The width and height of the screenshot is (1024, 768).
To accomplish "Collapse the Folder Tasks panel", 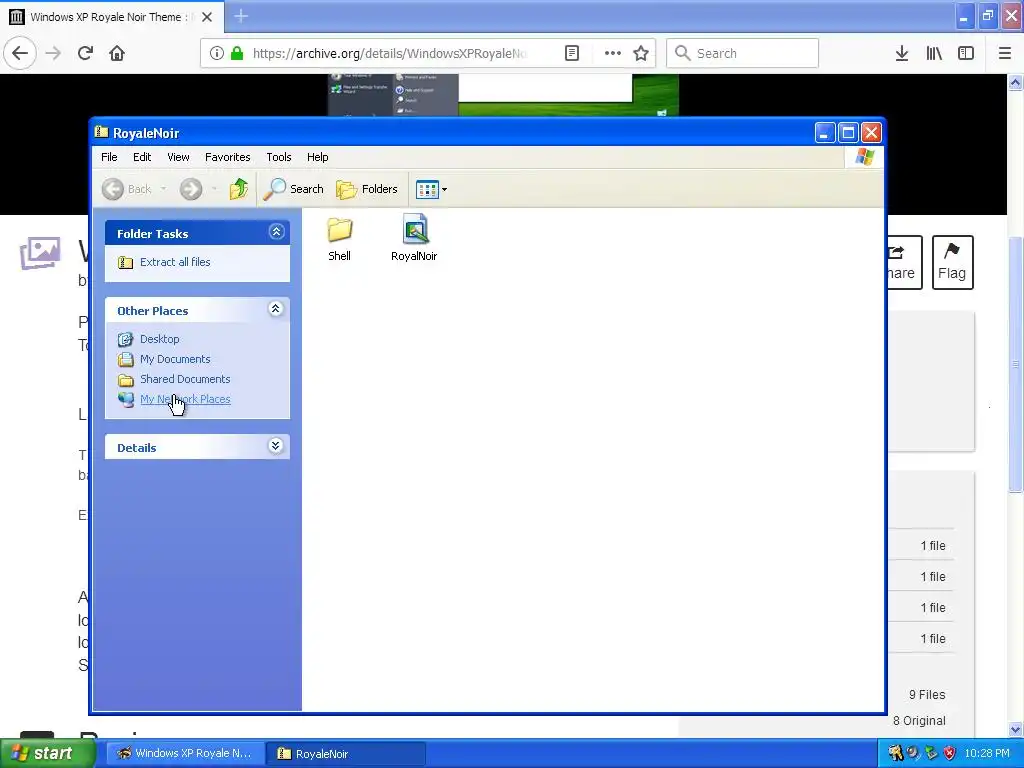I will click(x=276, y=232).
